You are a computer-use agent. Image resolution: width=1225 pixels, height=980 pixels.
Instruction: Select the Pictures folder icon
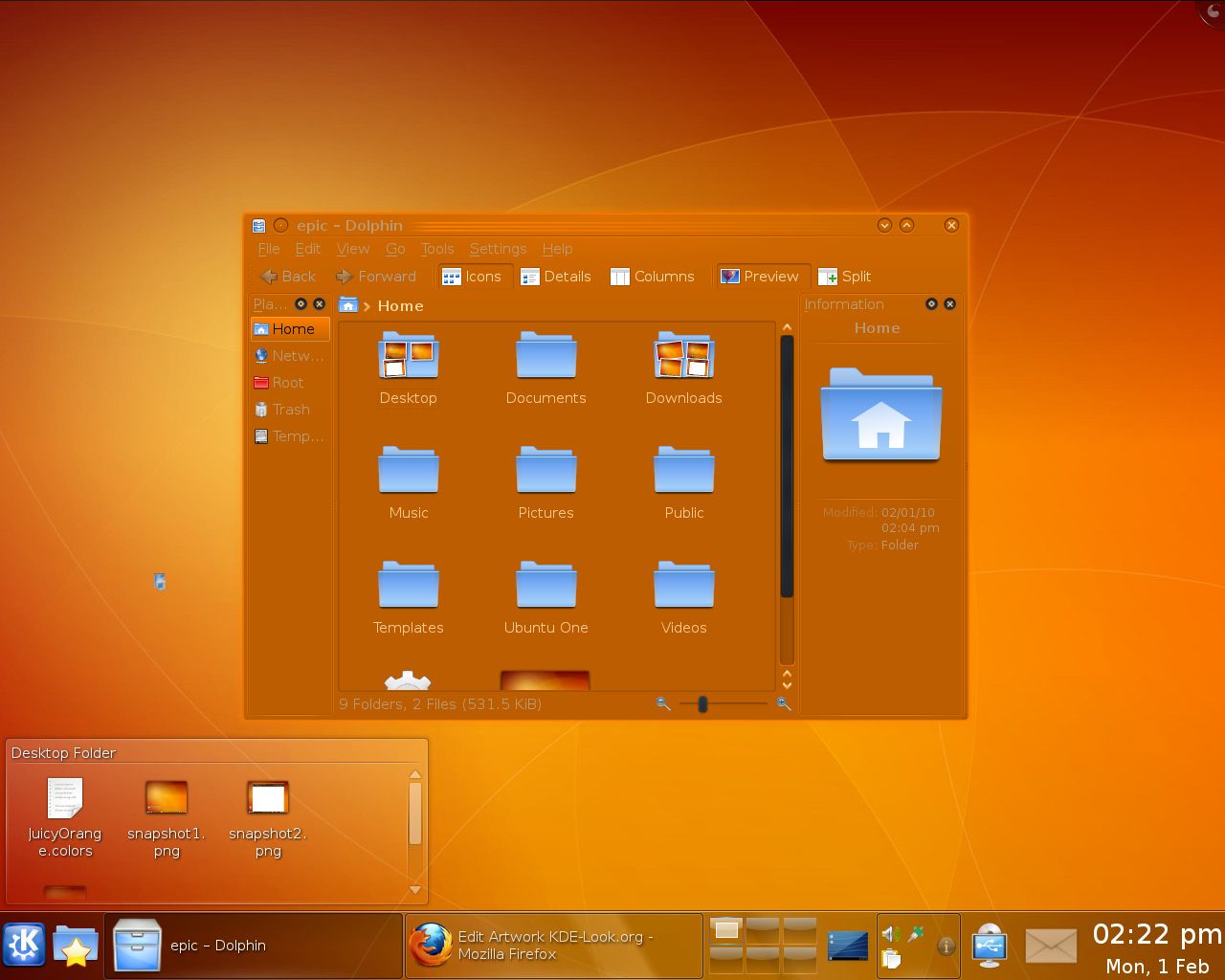546,471
